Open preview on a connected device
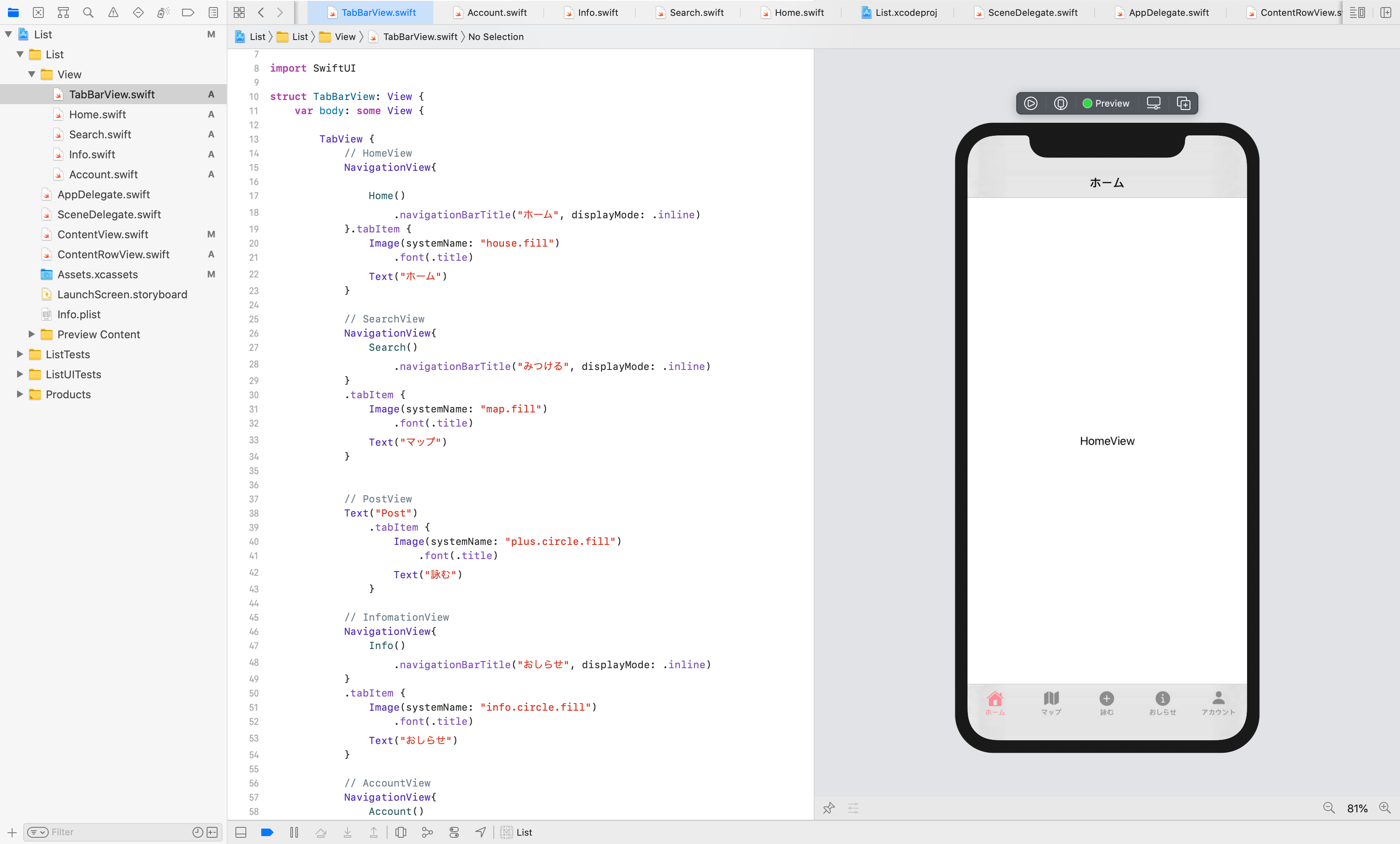The image size is (1400, 844). (x=1153, y=103)
